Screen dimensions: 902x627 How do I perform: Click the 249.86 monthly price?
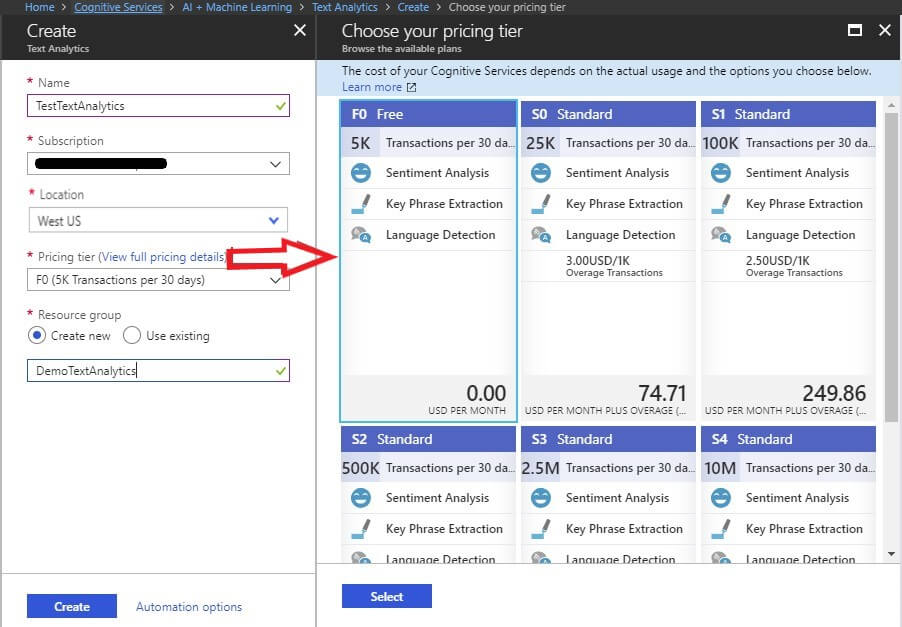click(x=834, y=393)
